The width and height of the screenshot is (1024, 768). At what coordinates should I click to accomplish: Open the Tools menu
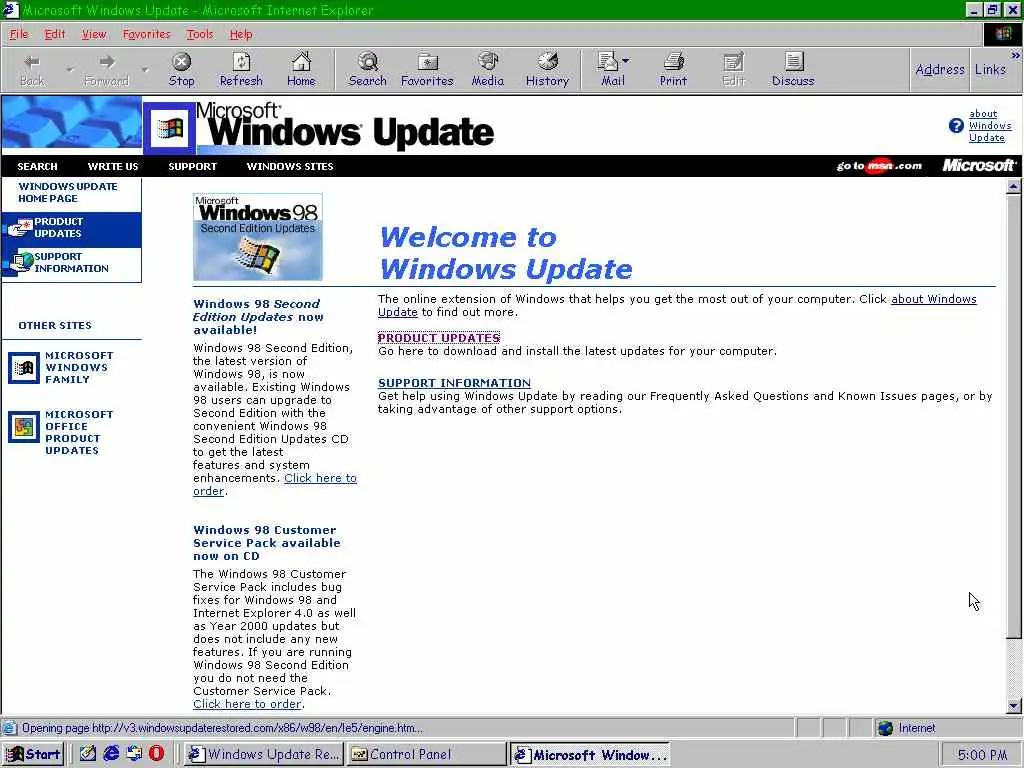[199, 34]
